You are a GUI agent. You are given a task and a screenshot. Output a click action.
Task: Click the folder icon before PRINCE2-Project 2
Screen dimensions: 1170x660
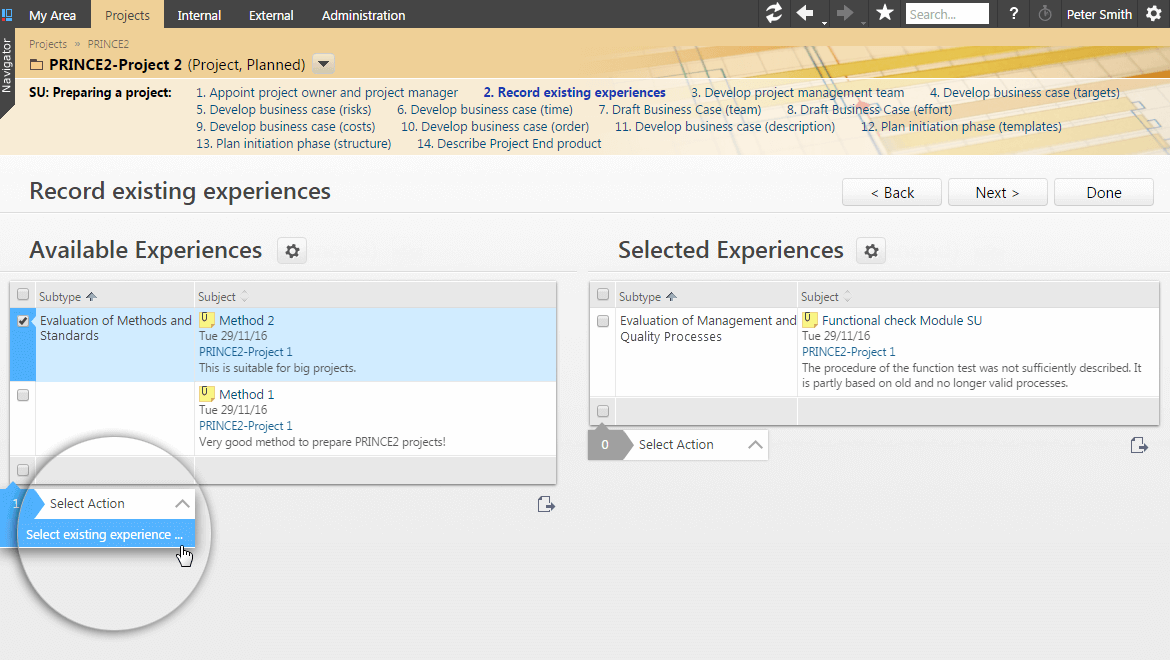point(36,65)
